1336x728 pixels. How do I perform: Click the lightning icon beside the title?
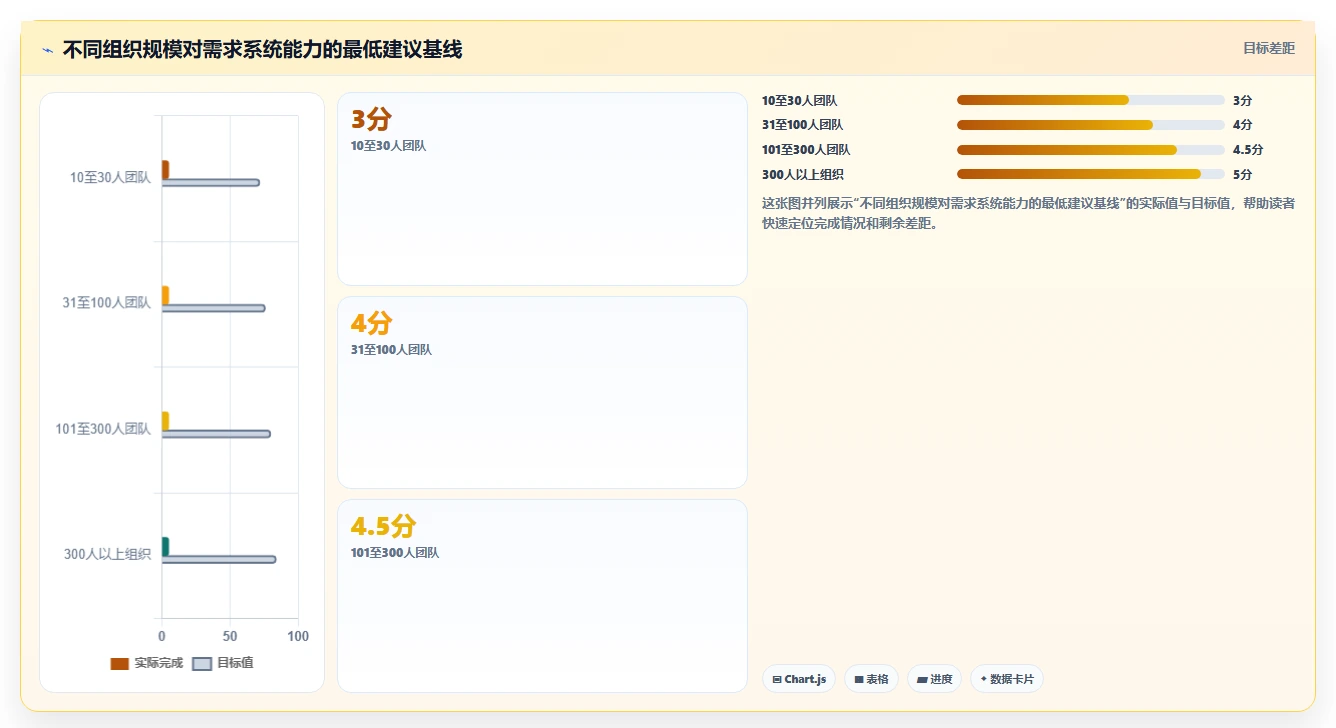click(47, 50)
